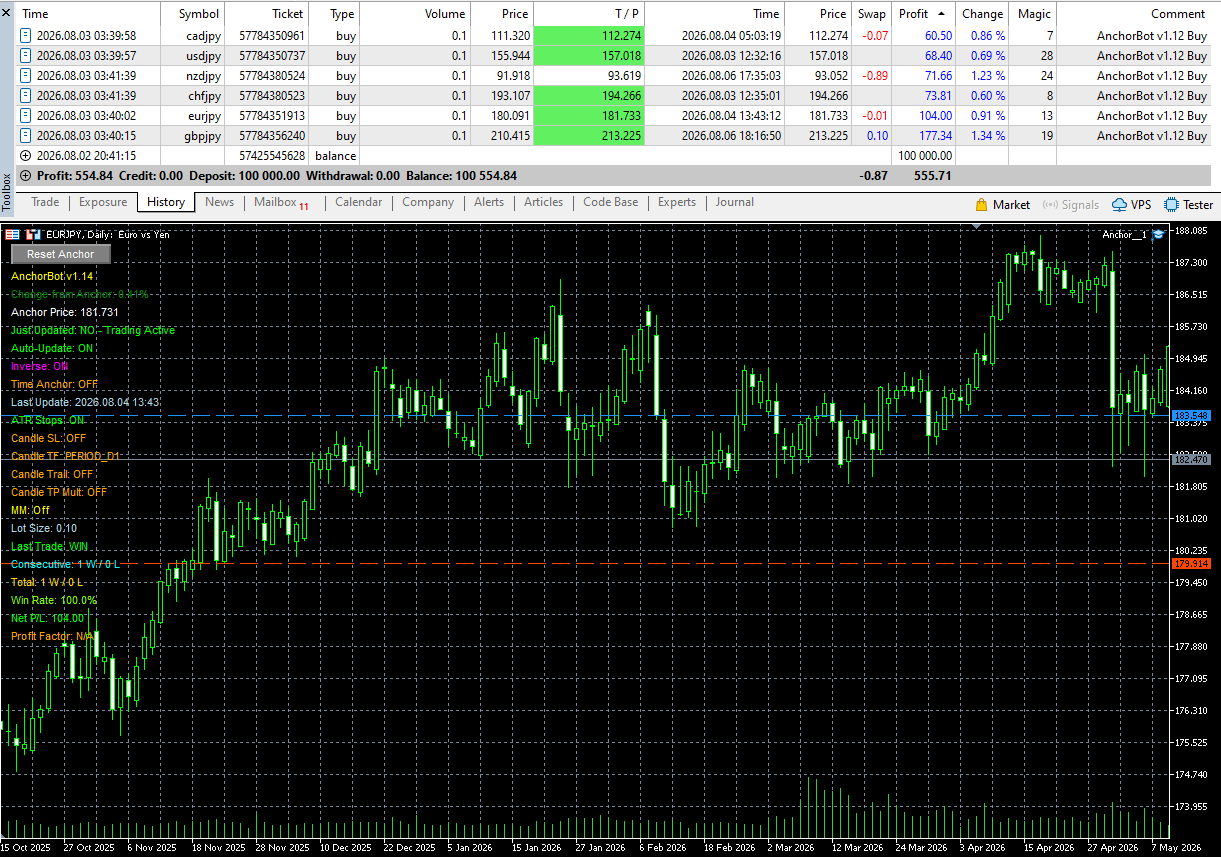Click the green T/P cell 112.274
The height and width of the screenshot is (857, 1221).
coord(590,35)
